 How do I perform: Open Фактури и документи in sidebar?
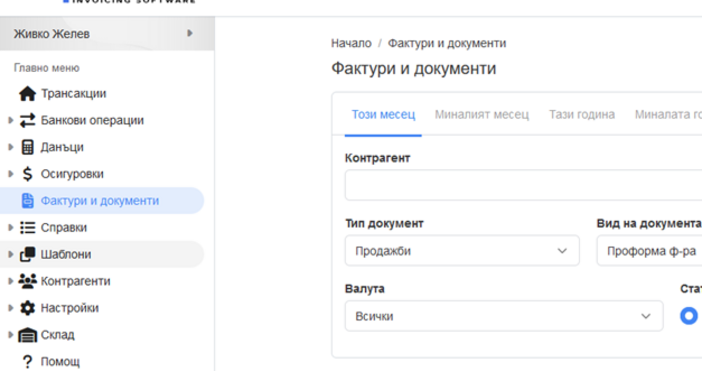[x=102, y=201]
